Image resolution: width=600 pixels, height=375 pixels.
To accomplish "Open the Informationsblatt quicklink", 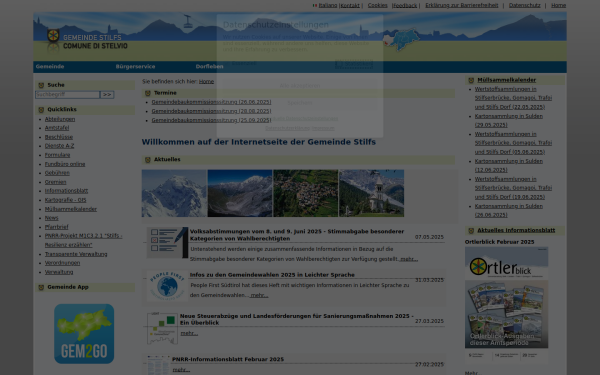I will [67, 191].
